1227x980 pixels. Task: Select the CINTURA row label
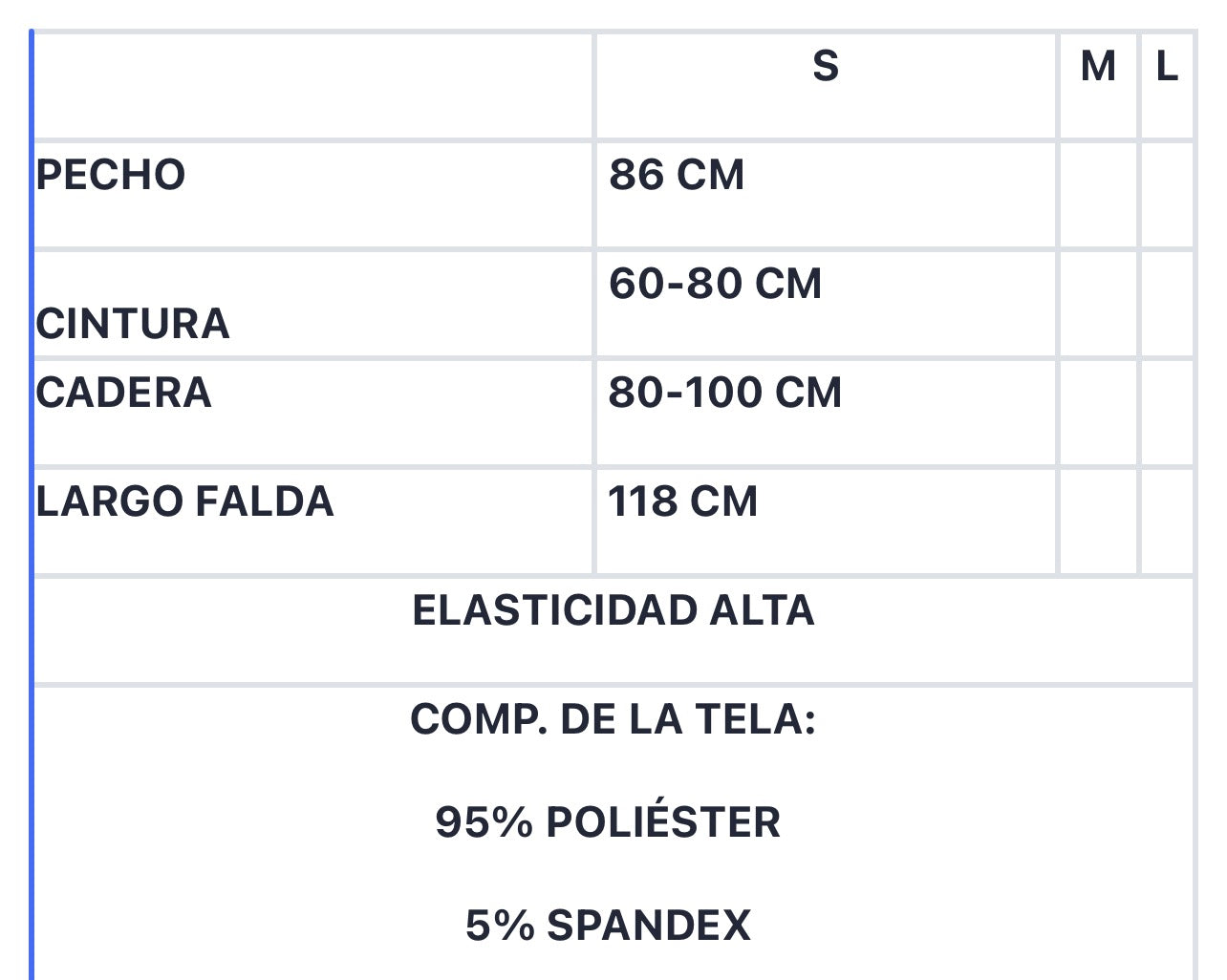133,324
